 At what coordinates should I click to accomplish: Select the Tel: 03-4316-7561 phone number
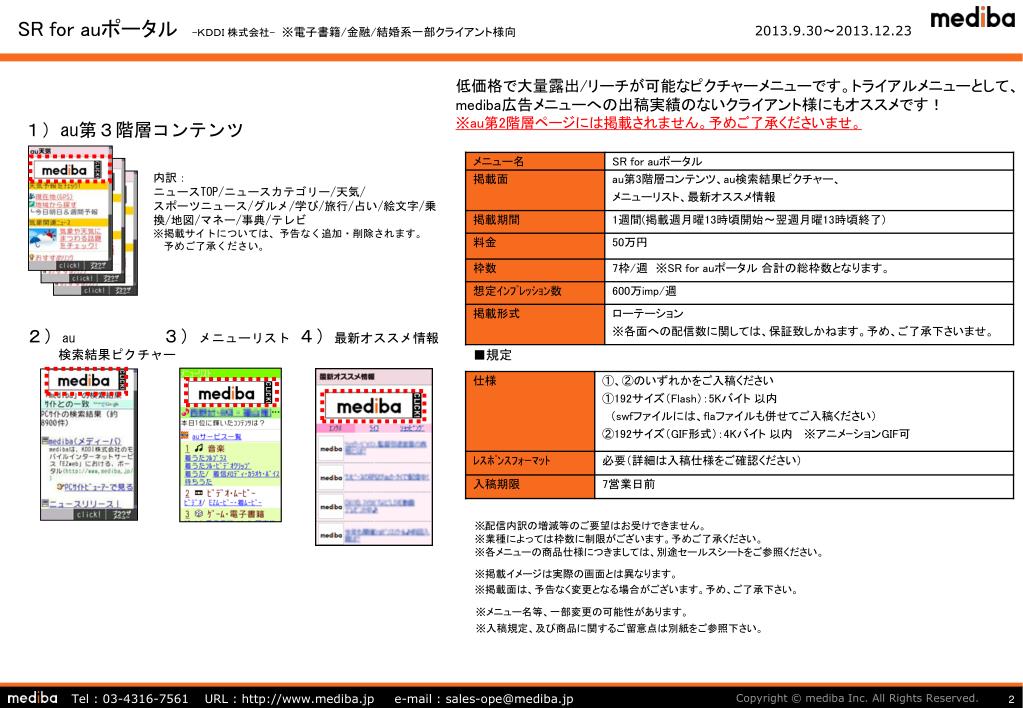pos(130,698)
